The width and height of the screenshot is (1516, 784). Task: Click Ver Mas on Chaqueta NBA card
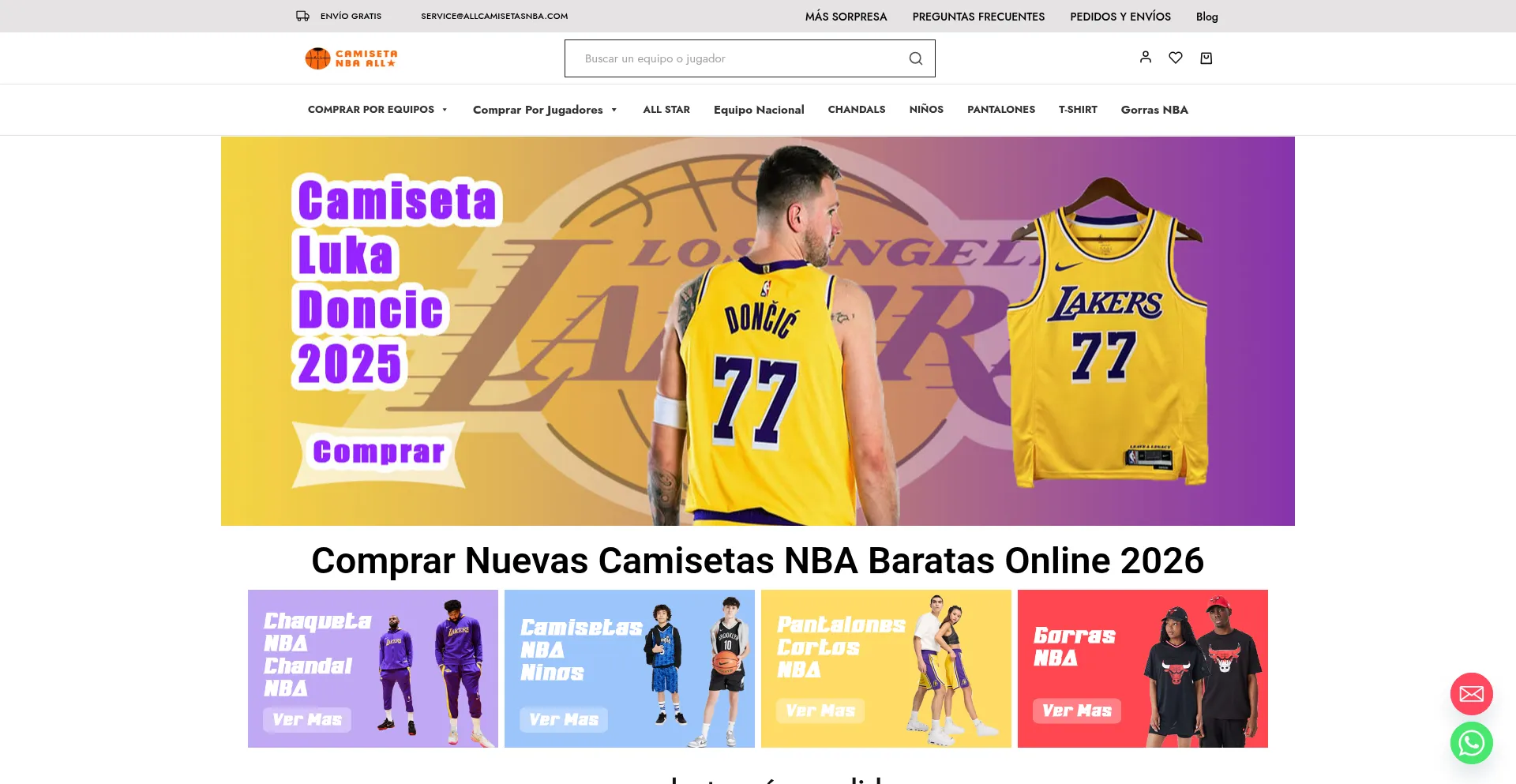[x=307, y=719]
